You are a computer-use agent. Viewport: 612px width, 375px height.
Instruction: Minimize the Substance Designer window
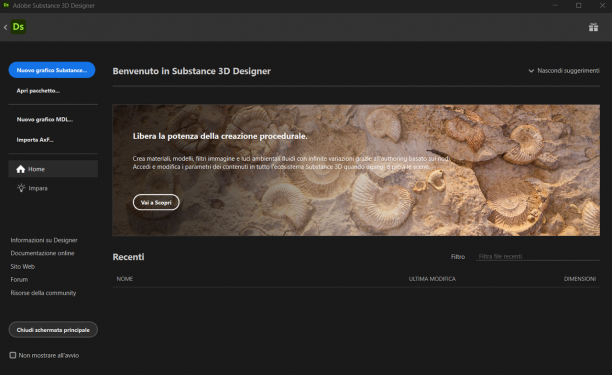coord(555,5)
